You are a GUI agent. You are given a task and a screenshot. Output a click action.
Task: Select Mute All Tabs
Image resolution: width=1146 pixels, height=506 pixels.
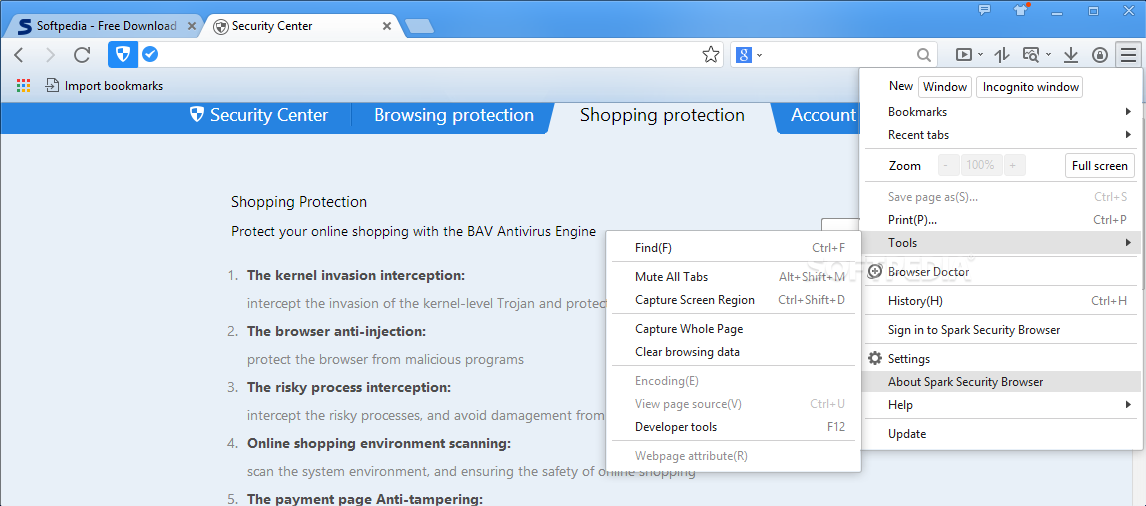[x=733, y=277]
